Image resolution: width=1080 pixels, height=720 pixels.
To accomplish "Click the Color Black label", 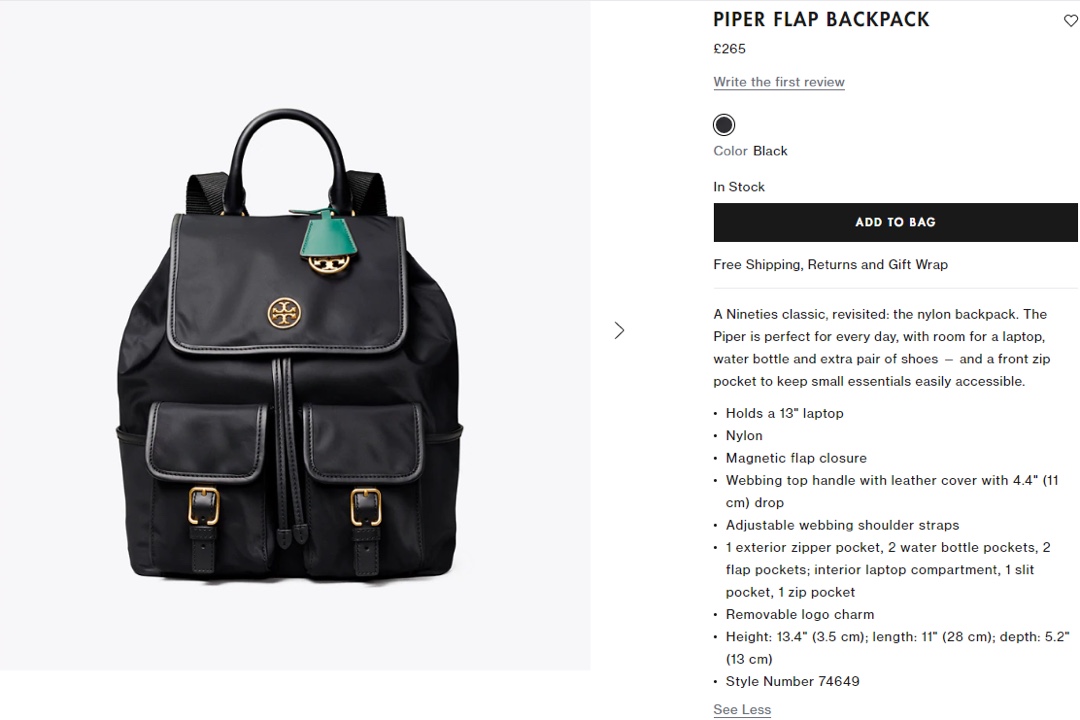I will click(750, 151).
